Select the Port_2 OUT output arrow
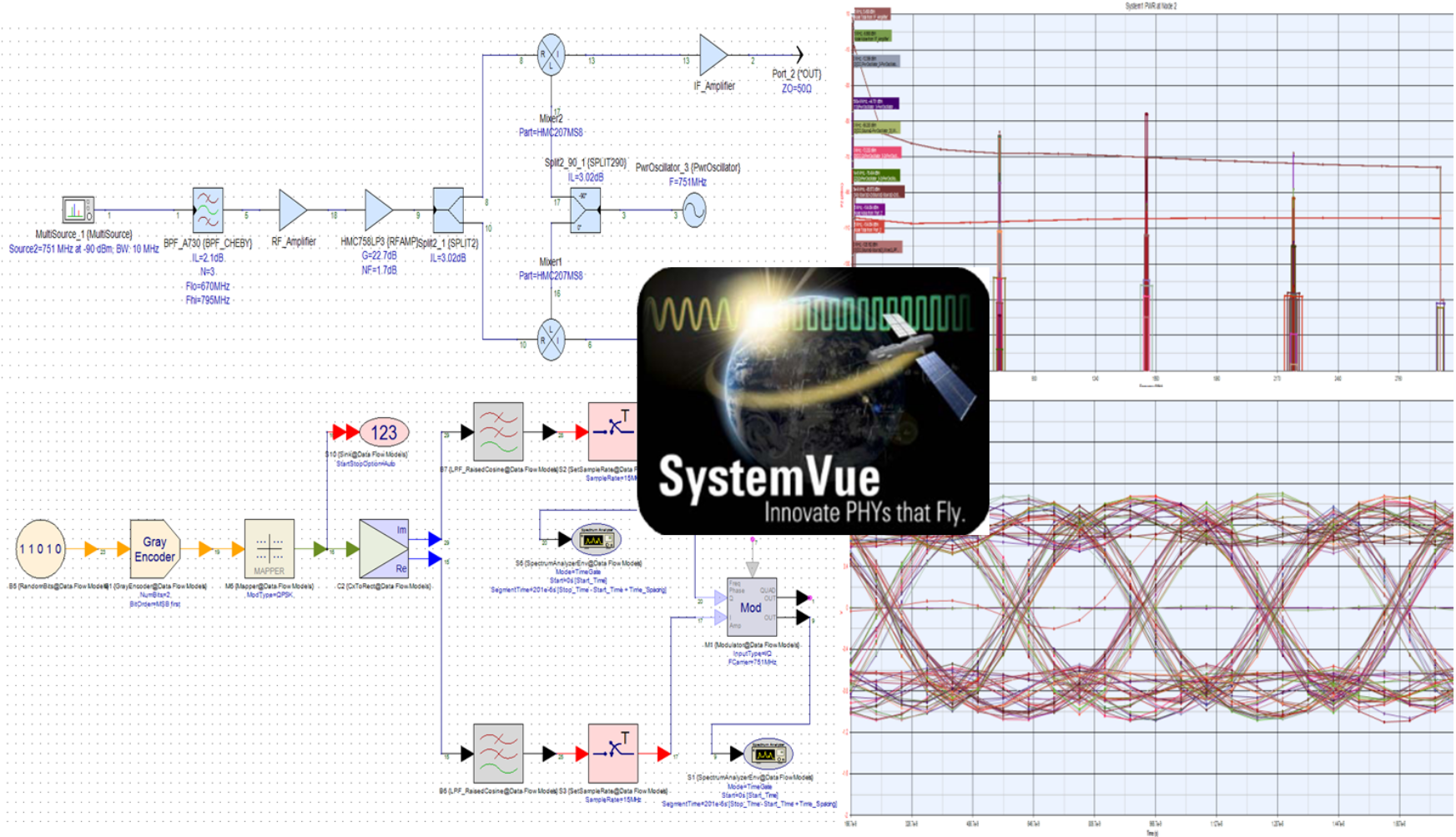 tap(798, 55)
